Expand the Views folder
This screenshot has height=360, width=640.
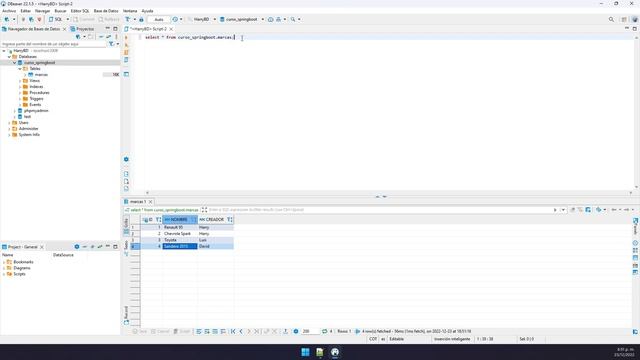click(20, 81)
